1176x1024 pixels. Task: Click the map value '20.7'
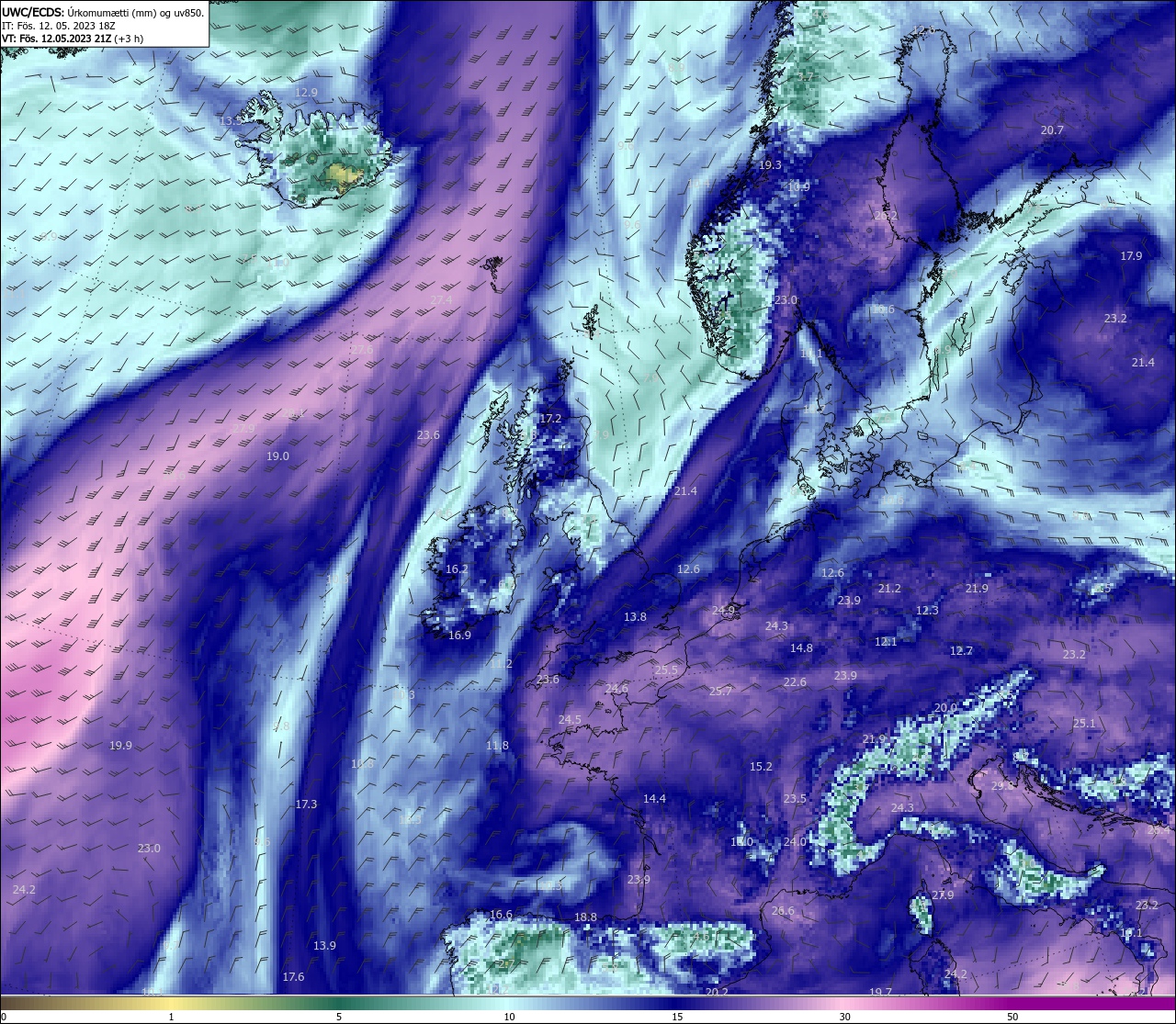tap(1052, 130)
